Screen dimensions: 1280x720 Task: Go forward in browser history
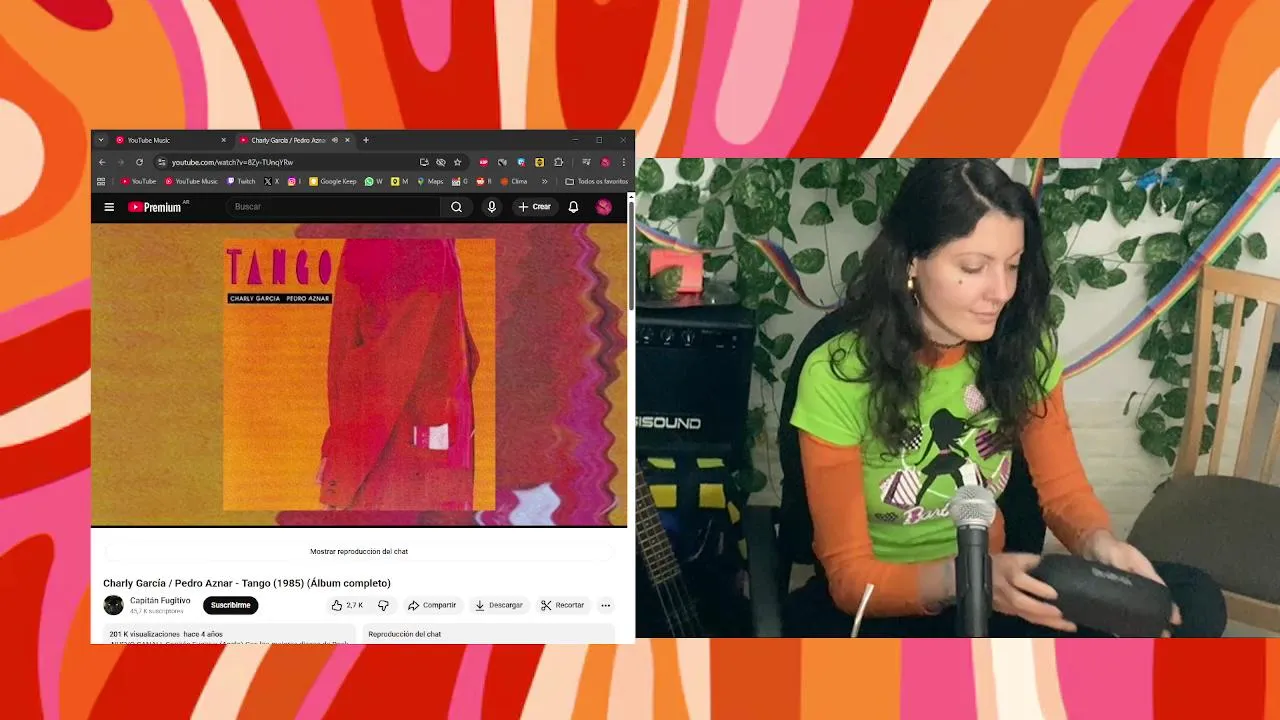tap(120, 162)
